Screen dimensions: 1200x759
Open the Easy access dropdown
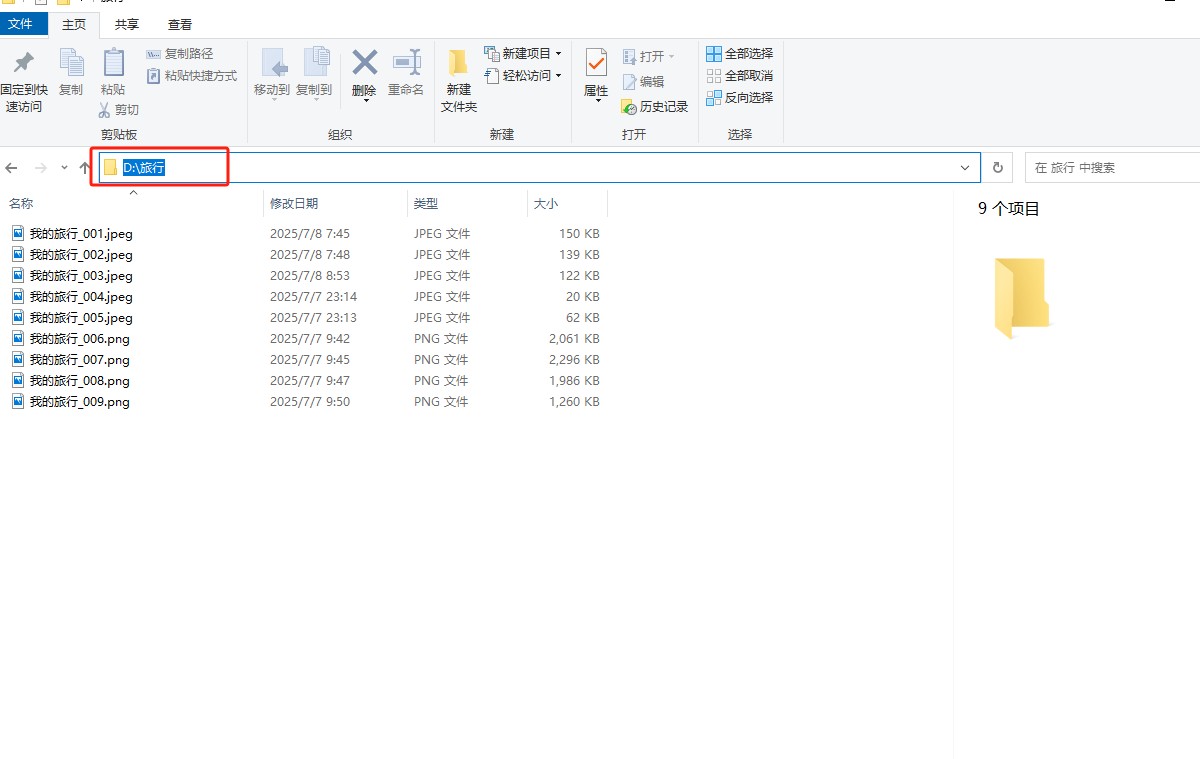[523, 76]
